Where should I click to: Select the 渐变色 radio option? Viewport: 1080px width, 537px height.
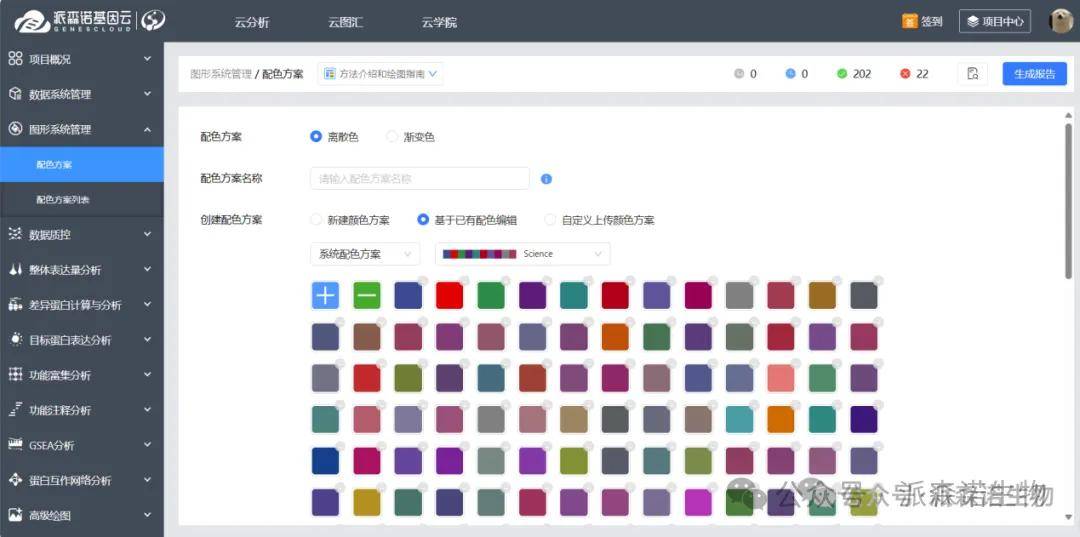tap(392, 137)
